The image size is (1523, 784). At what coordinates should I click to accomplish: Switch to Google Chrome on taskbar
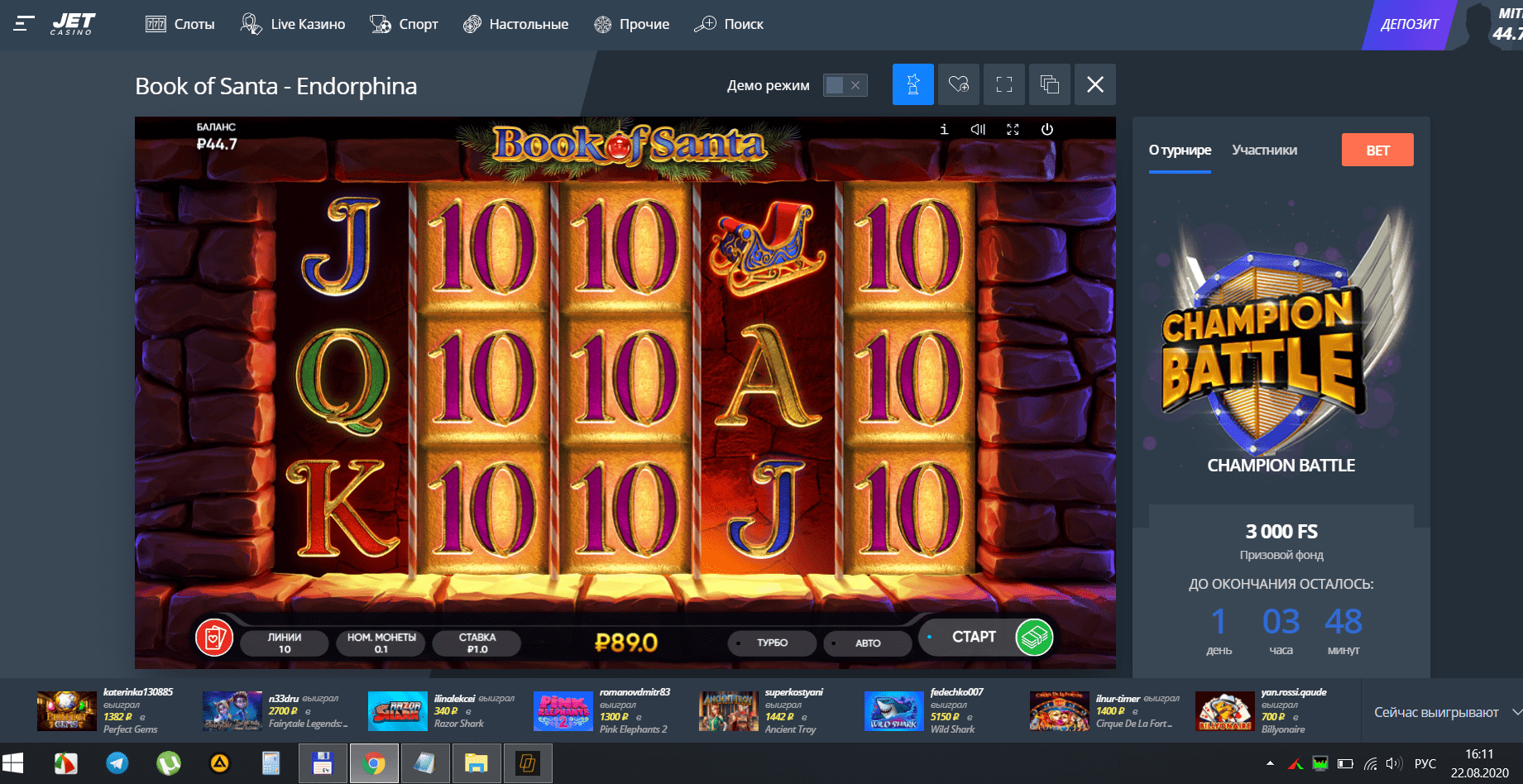click(x=374, y=763)
